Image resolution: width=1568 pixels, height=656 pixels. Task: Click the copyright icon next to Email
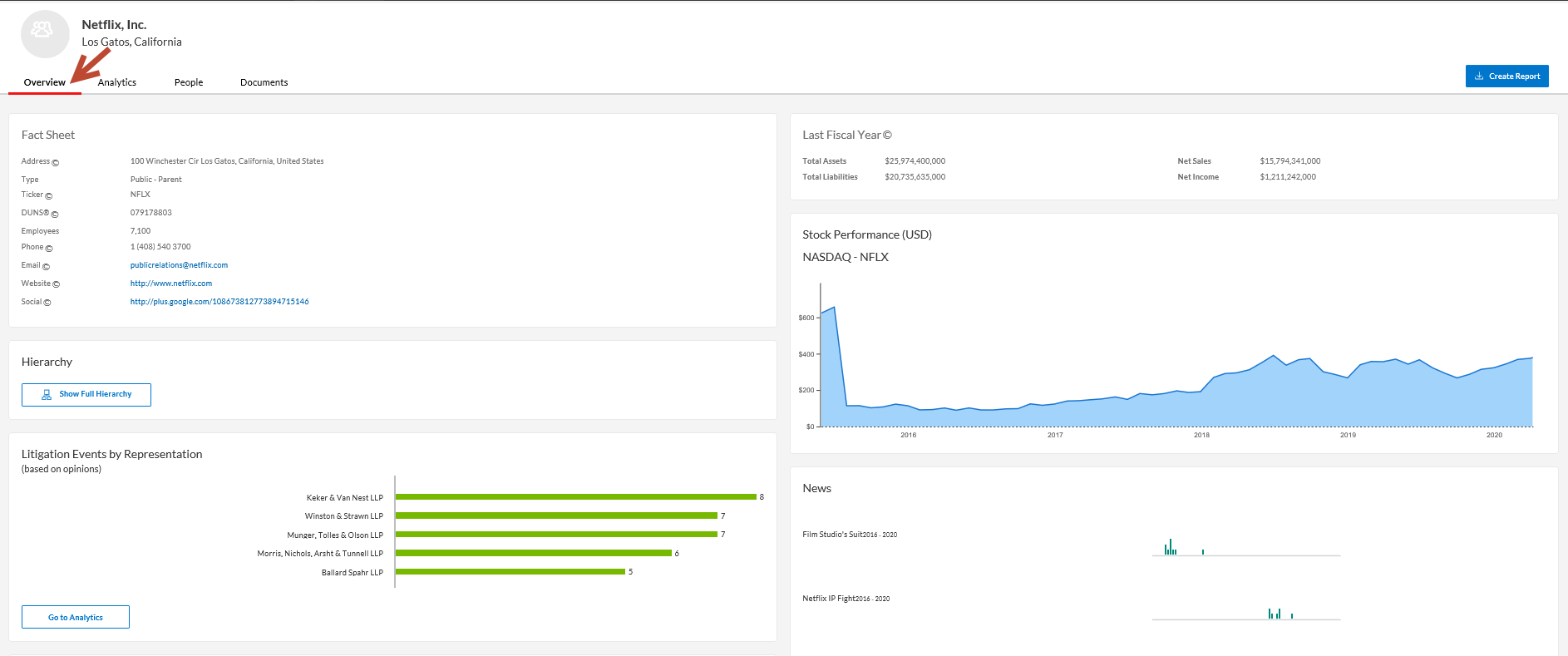point(46,267)
